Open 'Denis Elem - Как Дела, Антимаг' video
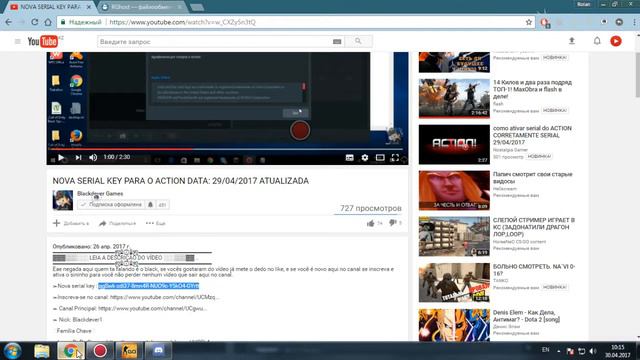 [526, 316]
